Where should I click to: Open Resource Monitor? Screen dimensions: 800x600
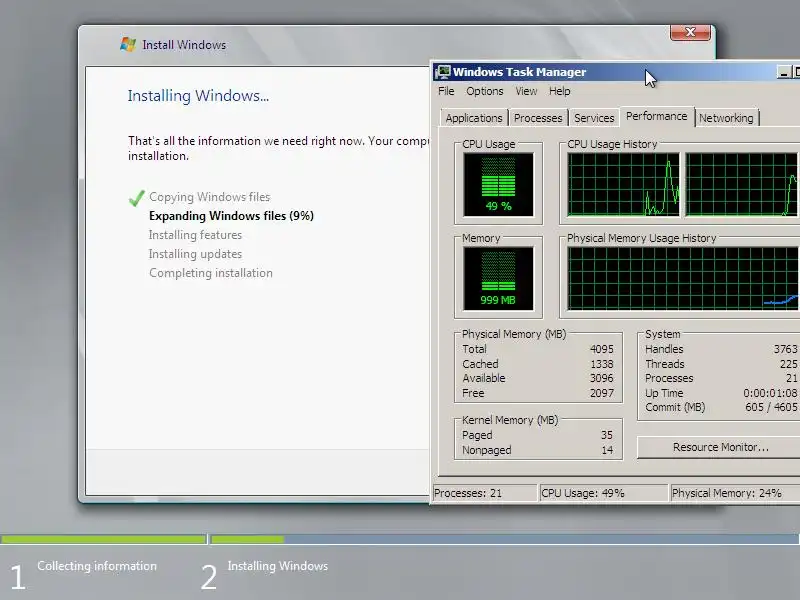[720, 447]
